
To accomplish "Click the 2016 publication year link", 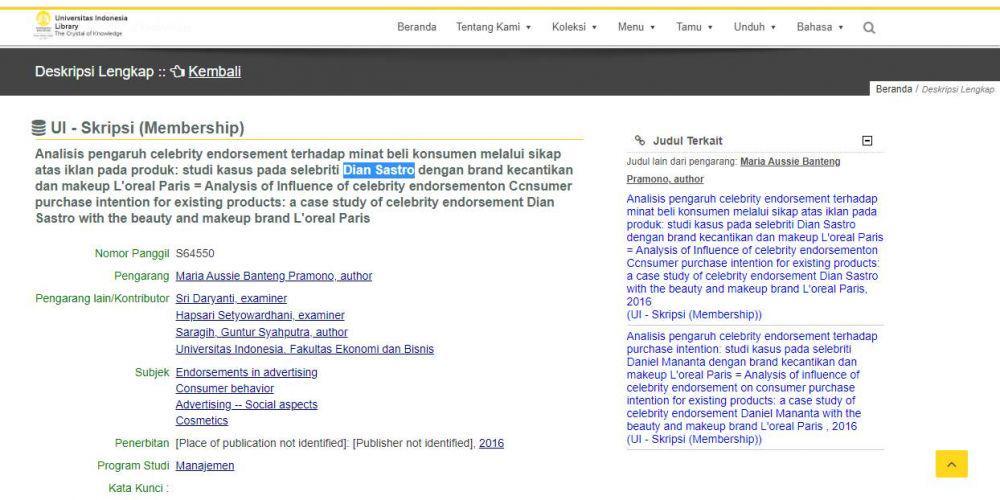I will point(491,443).
